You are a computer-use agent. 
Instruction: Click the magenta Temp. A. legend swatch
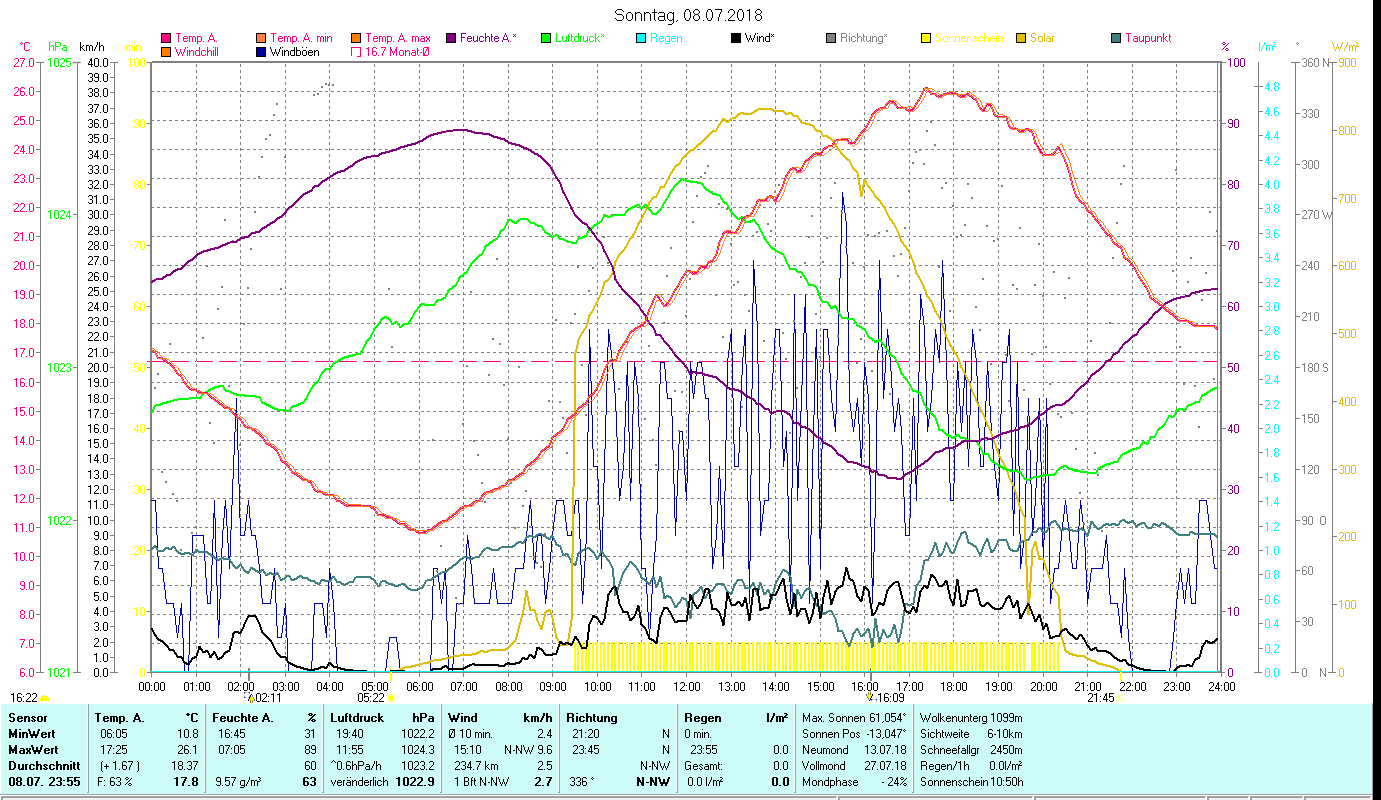tap(166, 39)
